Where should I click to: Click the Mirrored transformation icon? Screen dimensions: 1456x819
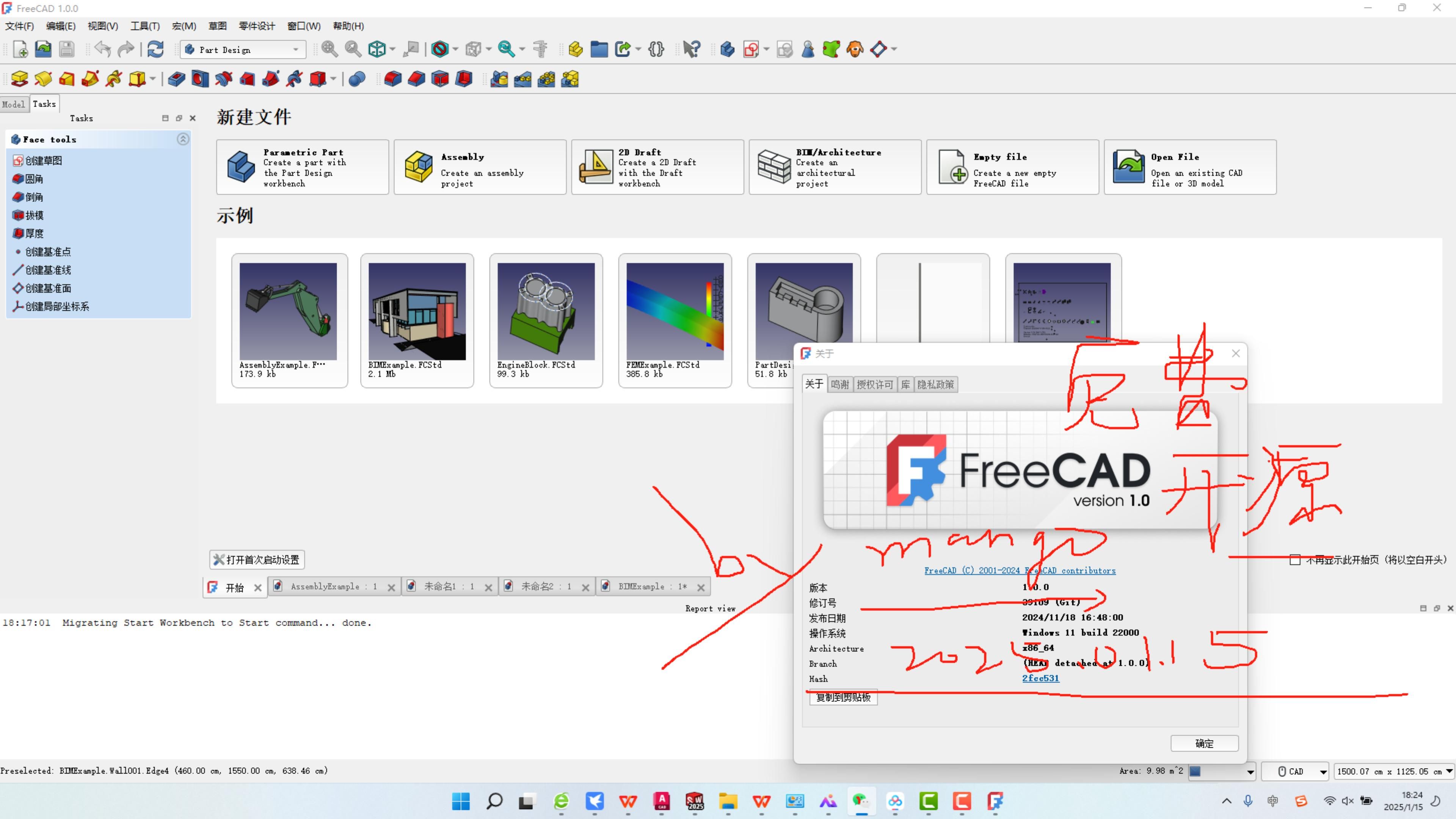pyautogui.click(x=499, y=79)
